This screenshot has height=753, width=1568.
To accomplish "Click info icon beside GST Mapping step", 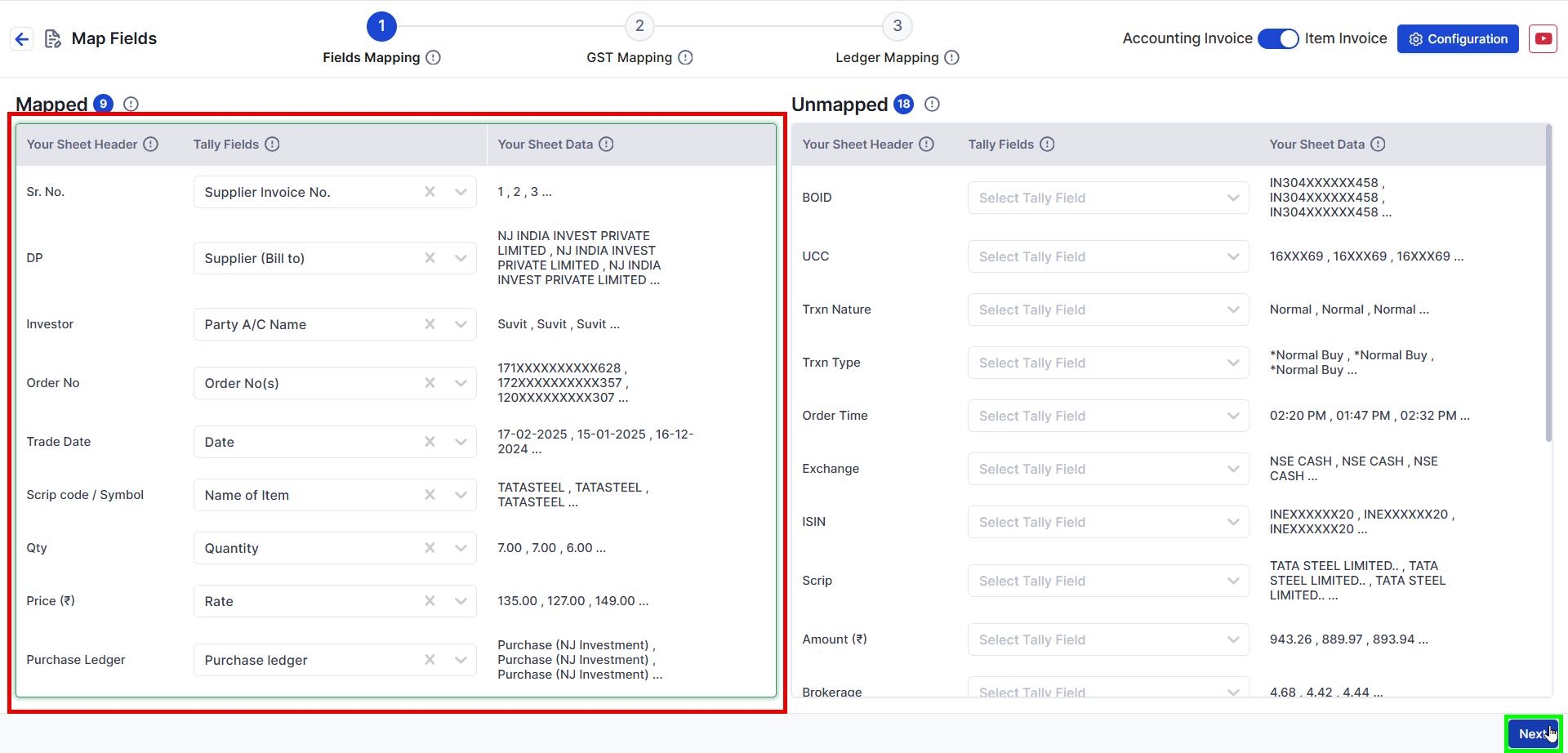I will pyautogui.click(x=685, y=57).
